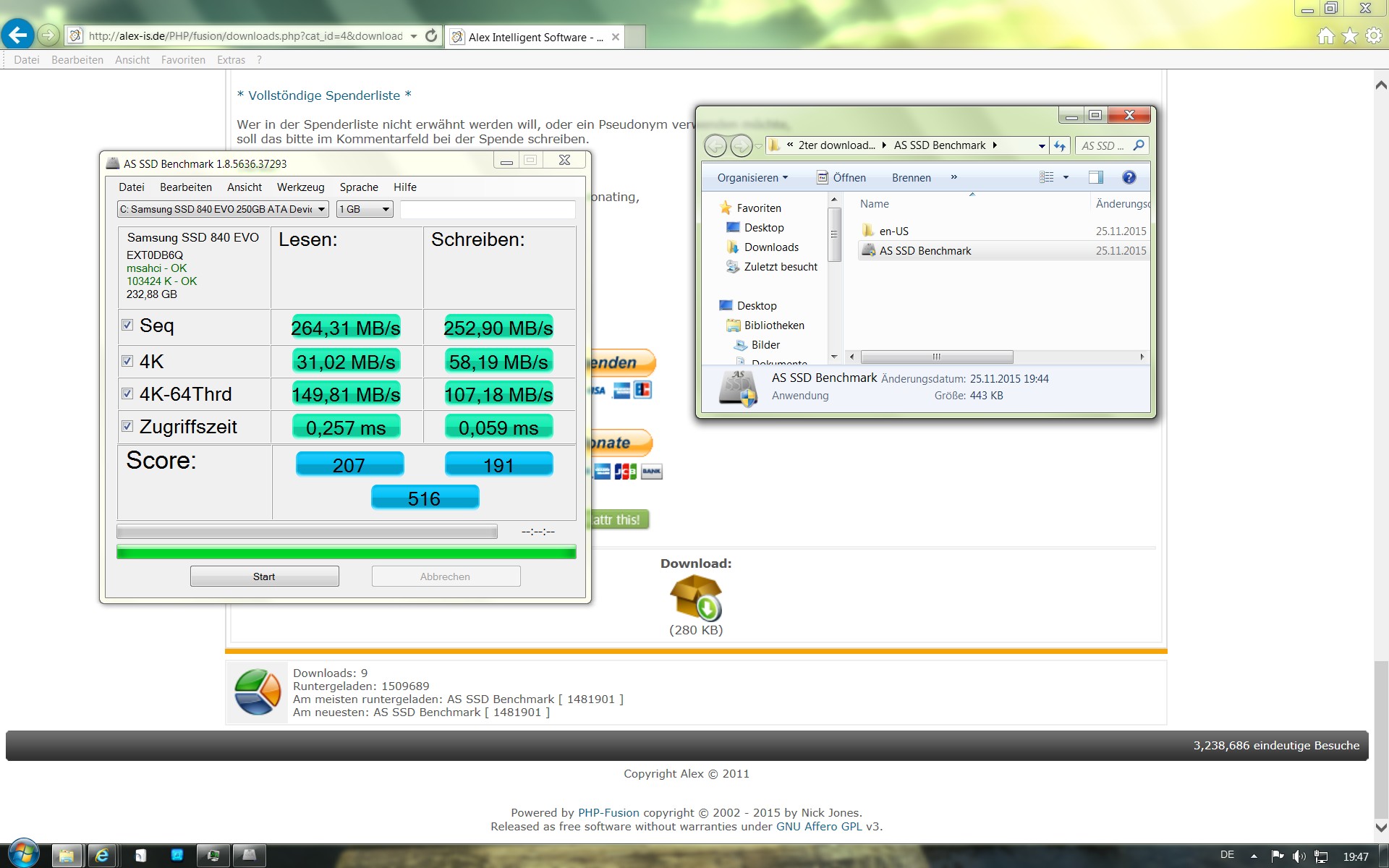Click Internet Explorer taskbar icon
This screenshot has height=868, width=1389.
(102, 856)
